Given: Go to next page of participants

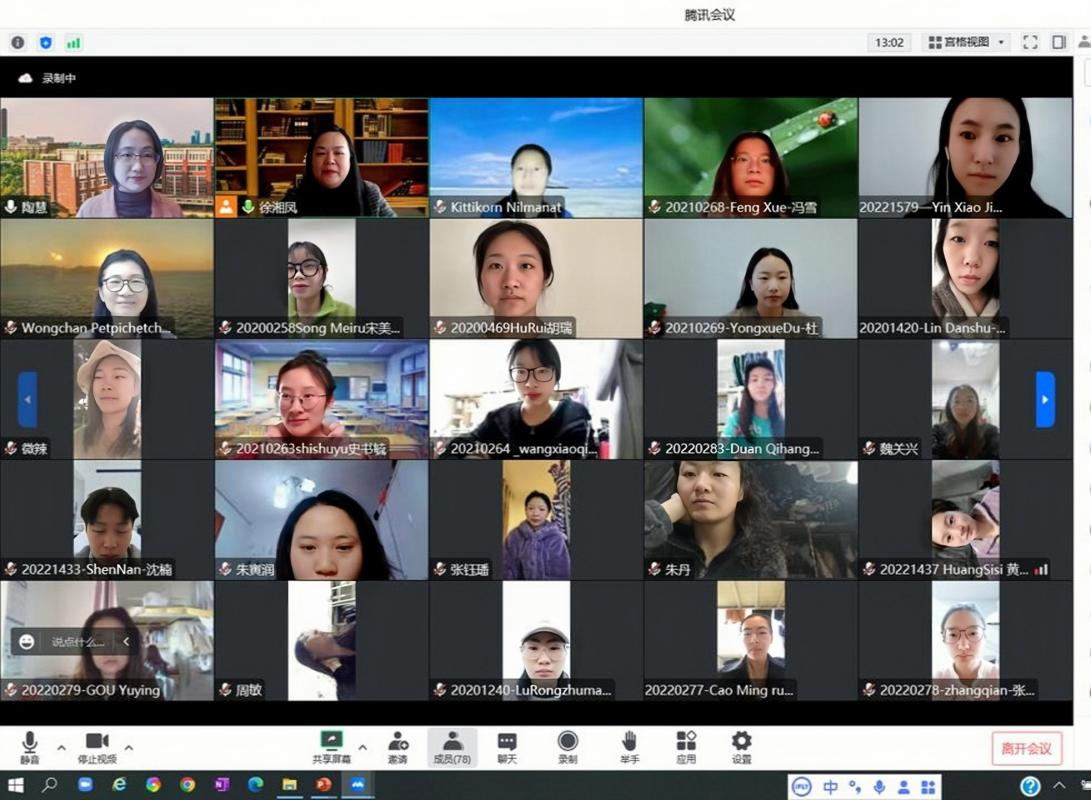Looking at the screenshot, I should click(x=1045, y=399).
